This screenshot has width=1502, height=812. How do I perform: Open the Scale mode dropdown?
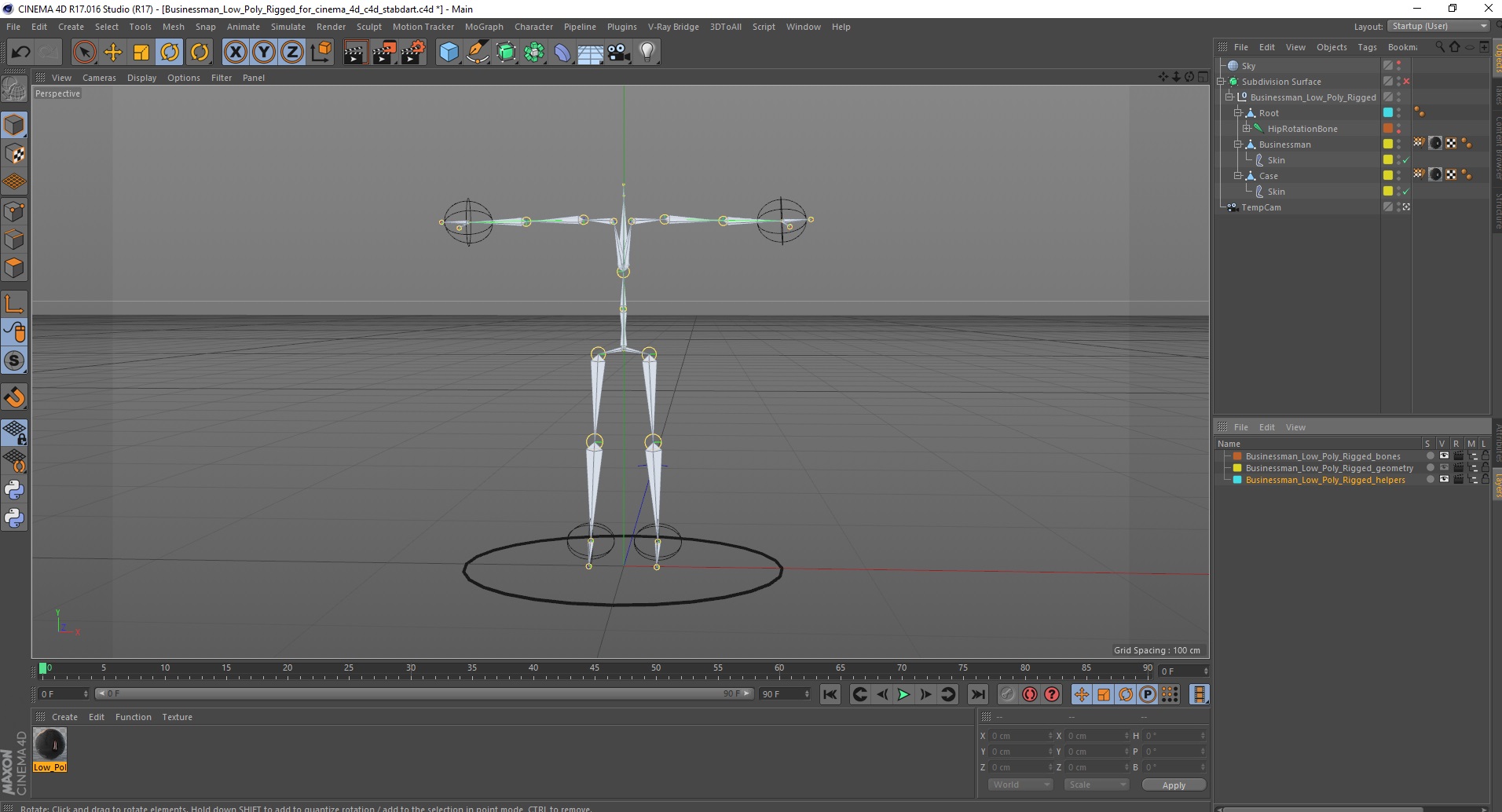pyautogui.click(x=1096, y=785)
